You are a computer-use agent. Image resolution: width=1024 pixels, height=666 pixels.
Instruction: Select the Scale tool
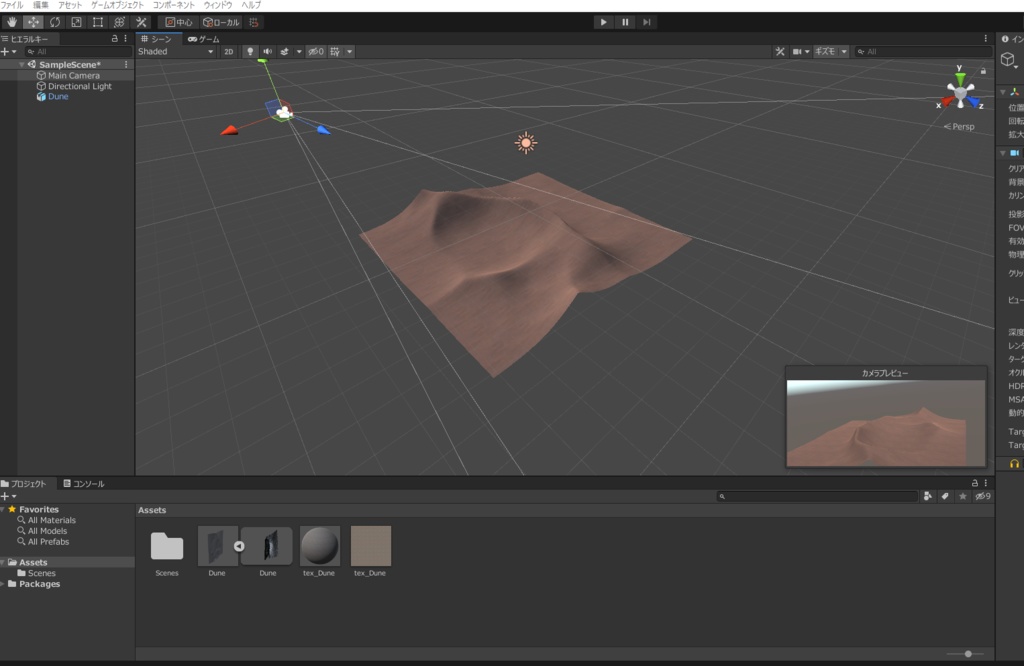[x=75, y=22]
